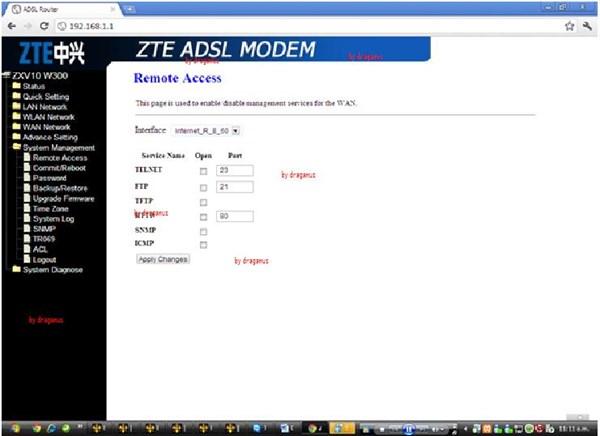Viewport: 600px width, 436px height.
Task: Open the Time Zone page
Action: 51,209
